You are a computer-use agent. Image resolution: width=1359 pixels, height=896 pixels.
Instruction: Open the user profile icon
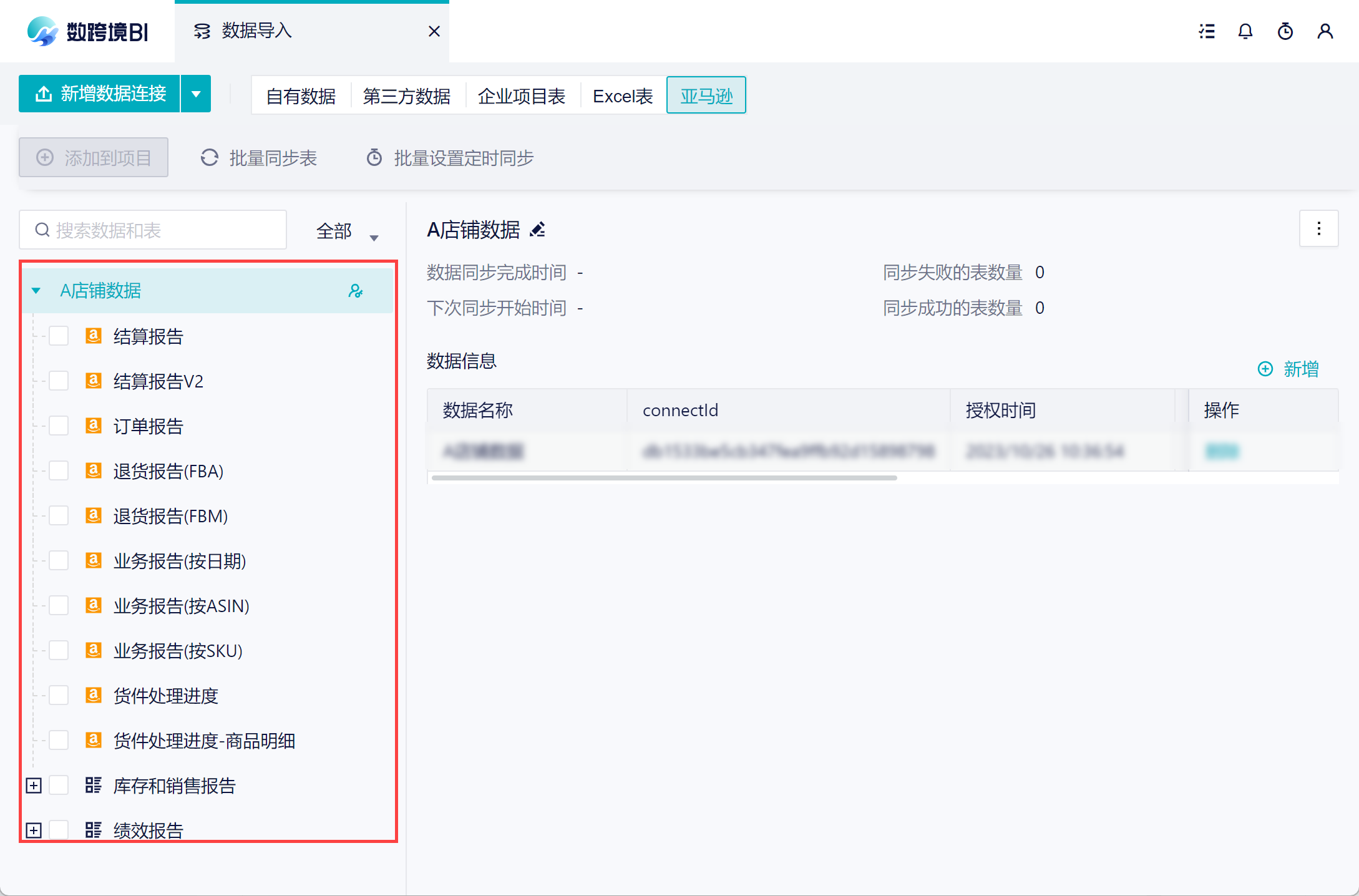point(1325,31)
